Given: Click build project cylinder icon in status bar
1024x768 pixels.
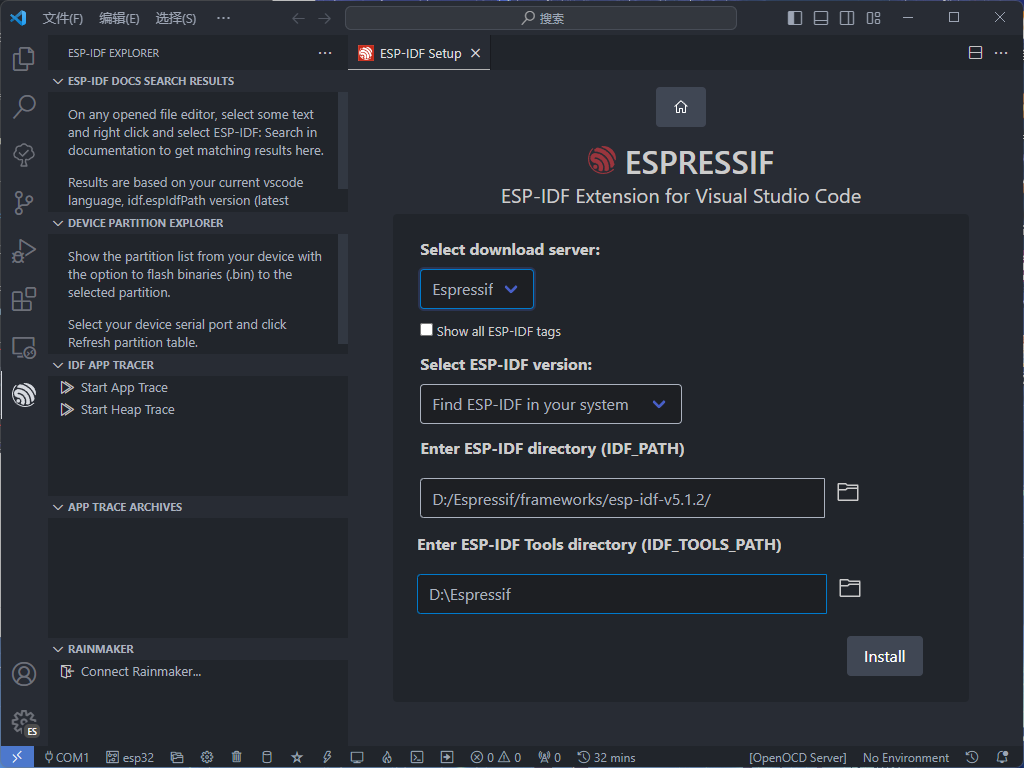Looking at the screenshot, I should pyautogui.click(x=266, y=757).
